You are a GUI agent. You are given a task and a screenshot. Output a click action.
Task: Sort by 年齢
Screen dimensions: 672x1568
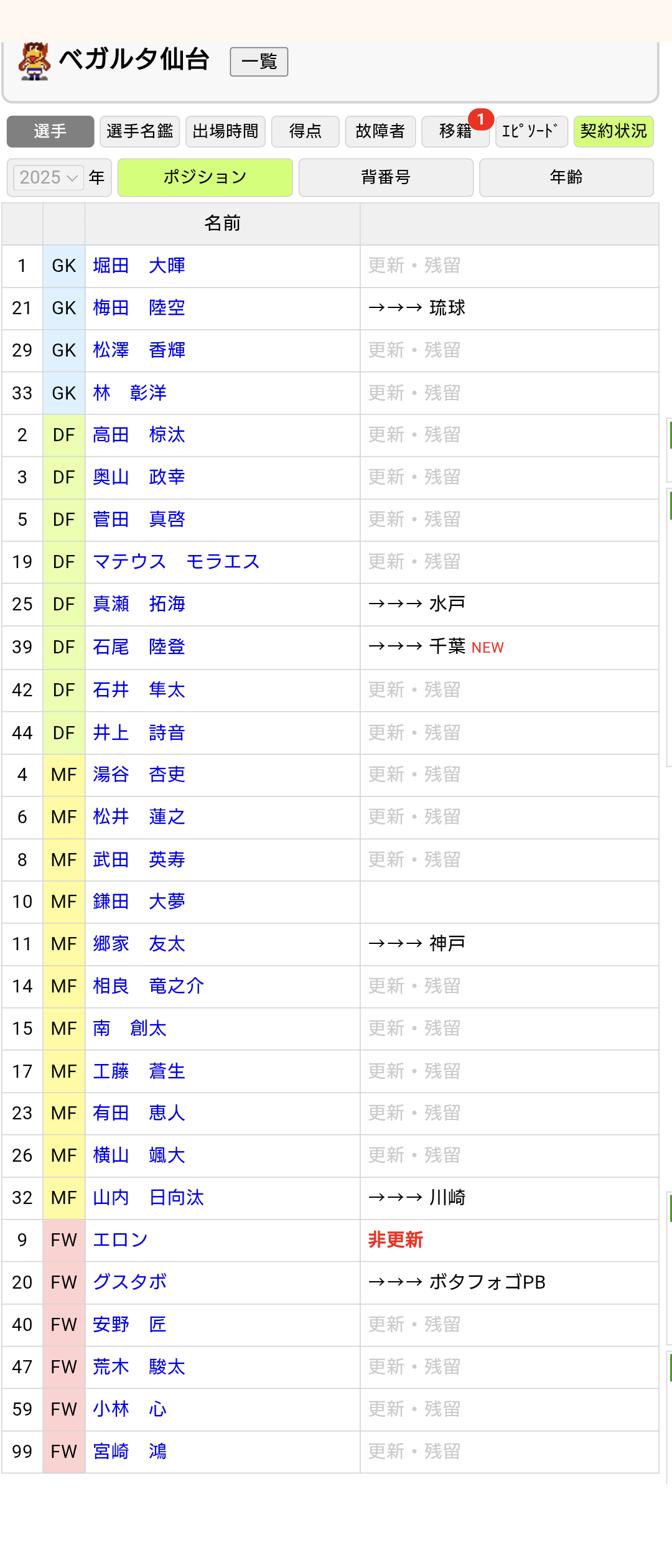(x=566, y=177)
